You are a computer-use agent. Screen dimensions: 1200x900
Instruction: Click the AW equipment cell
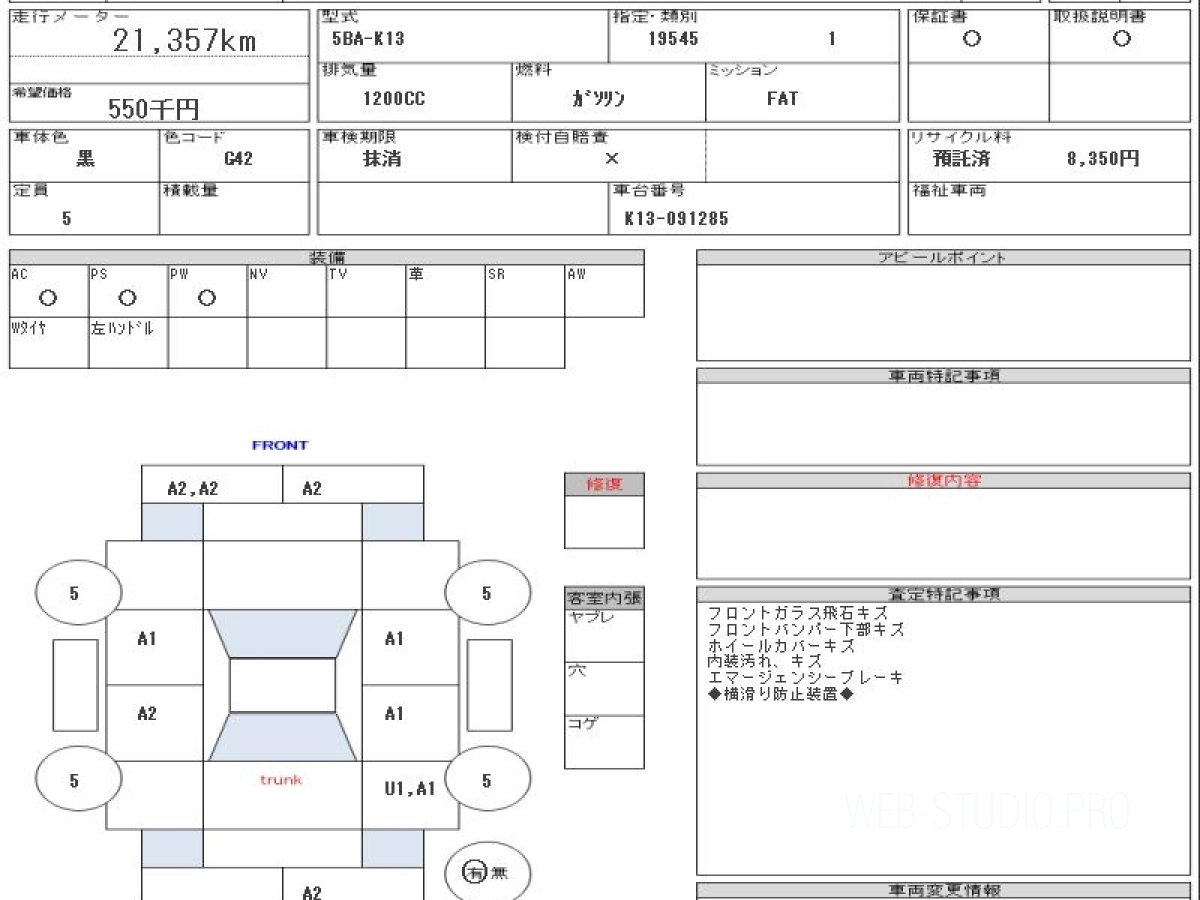[604, 291]
